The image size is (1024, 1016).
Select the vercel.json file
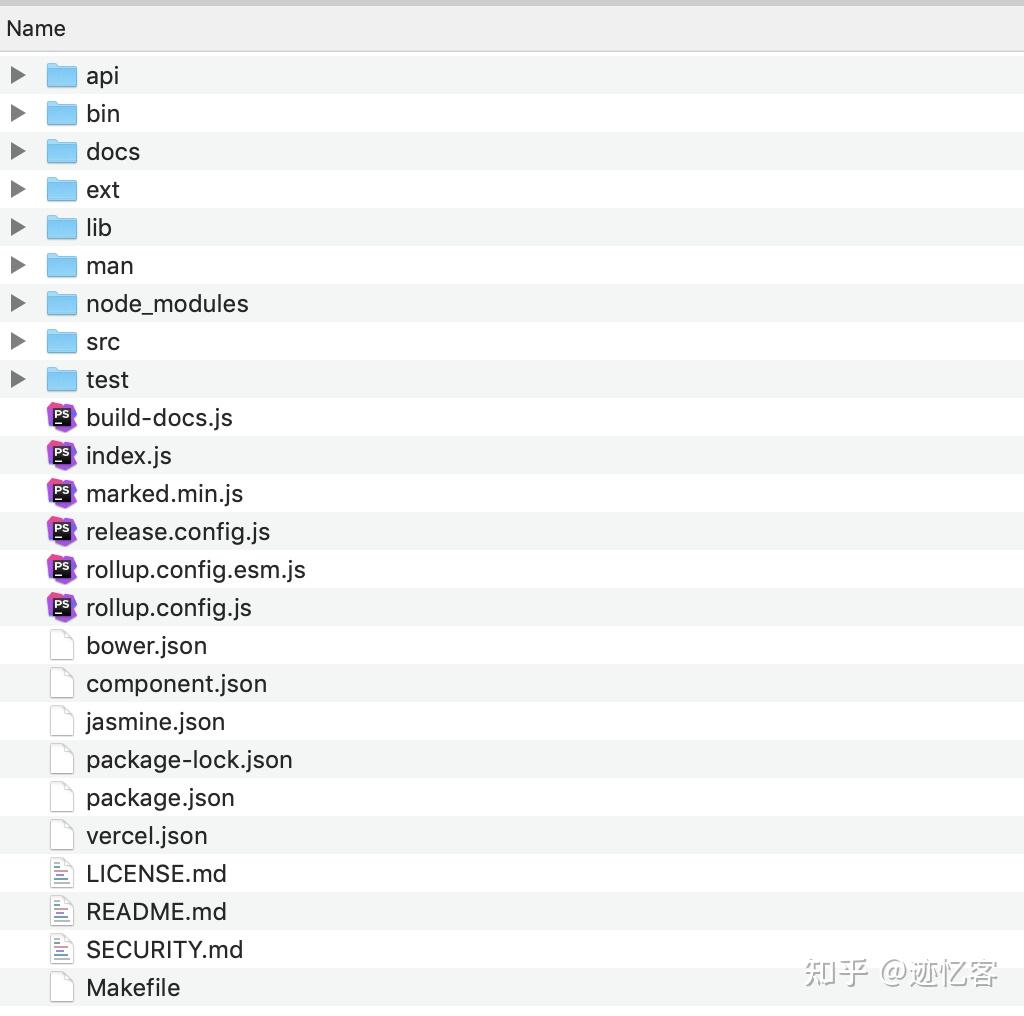[146, 835]
